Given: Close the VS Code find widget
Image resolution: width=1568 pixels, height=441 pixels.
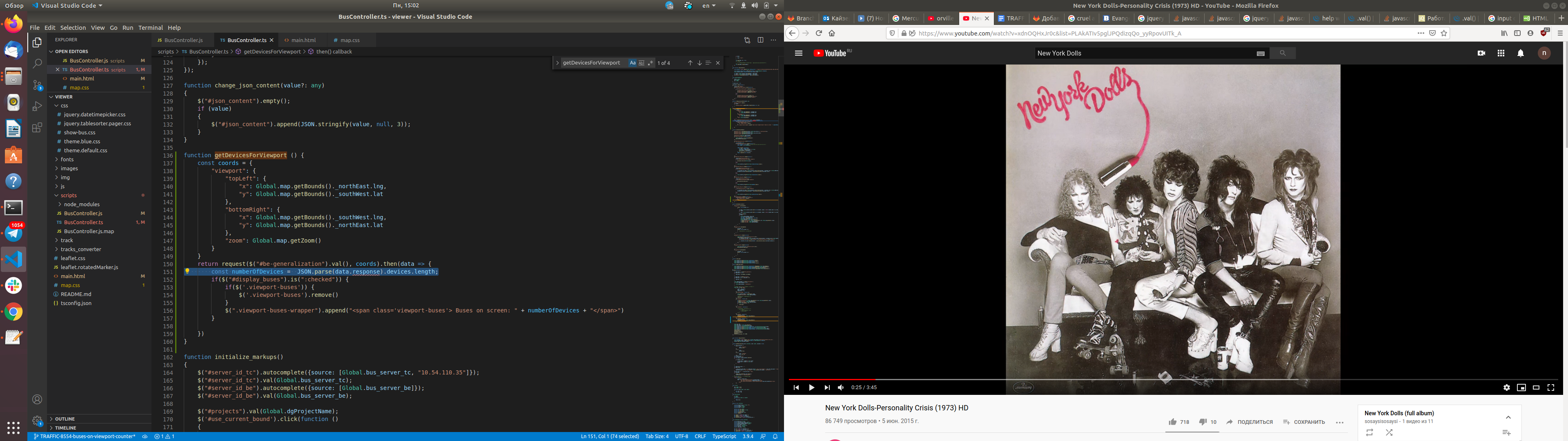Looking at the screenshot, I should [x=718, y=63].
